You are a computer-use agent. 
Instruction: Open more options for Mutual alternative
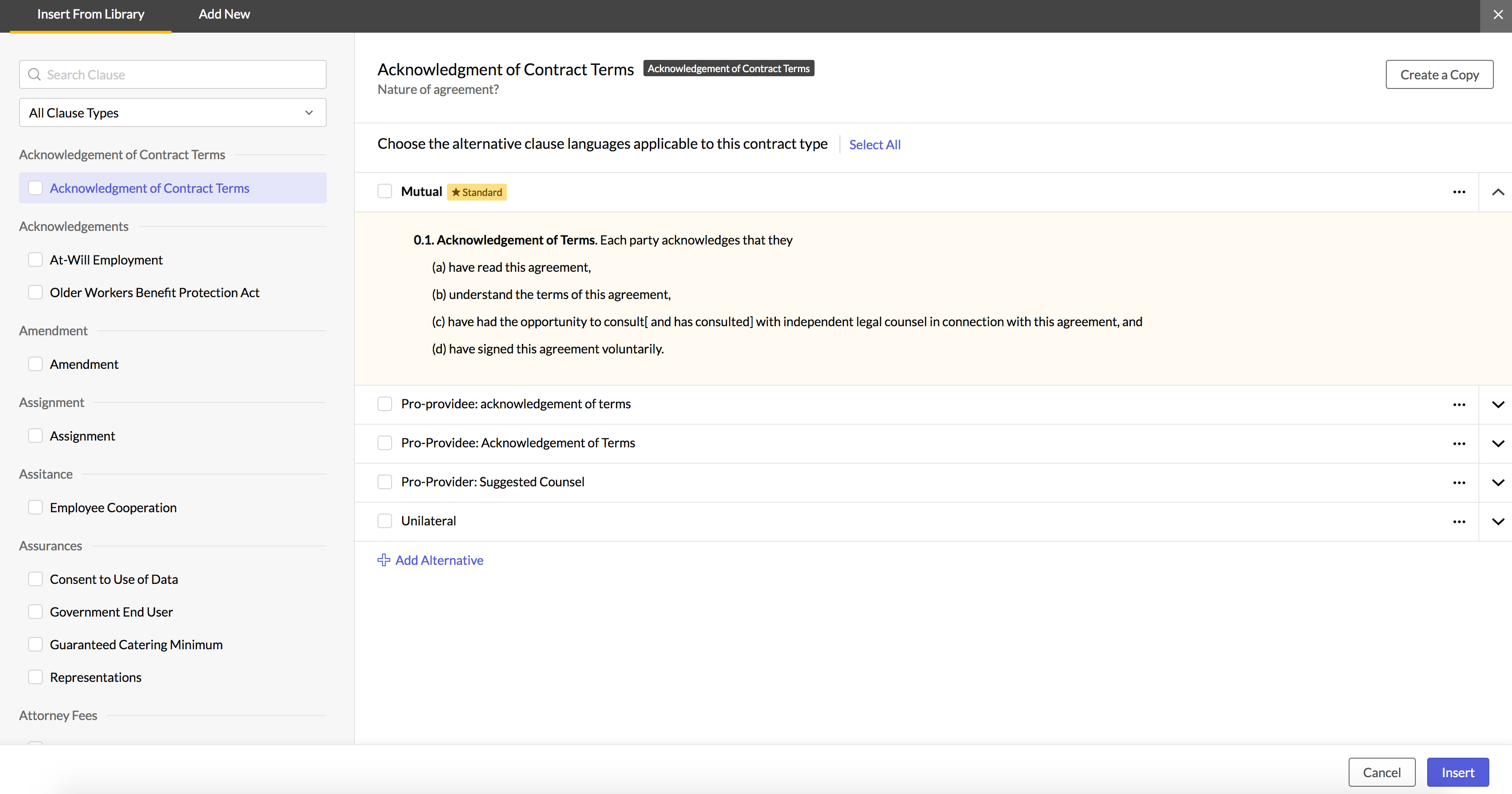click(1458, 192)
